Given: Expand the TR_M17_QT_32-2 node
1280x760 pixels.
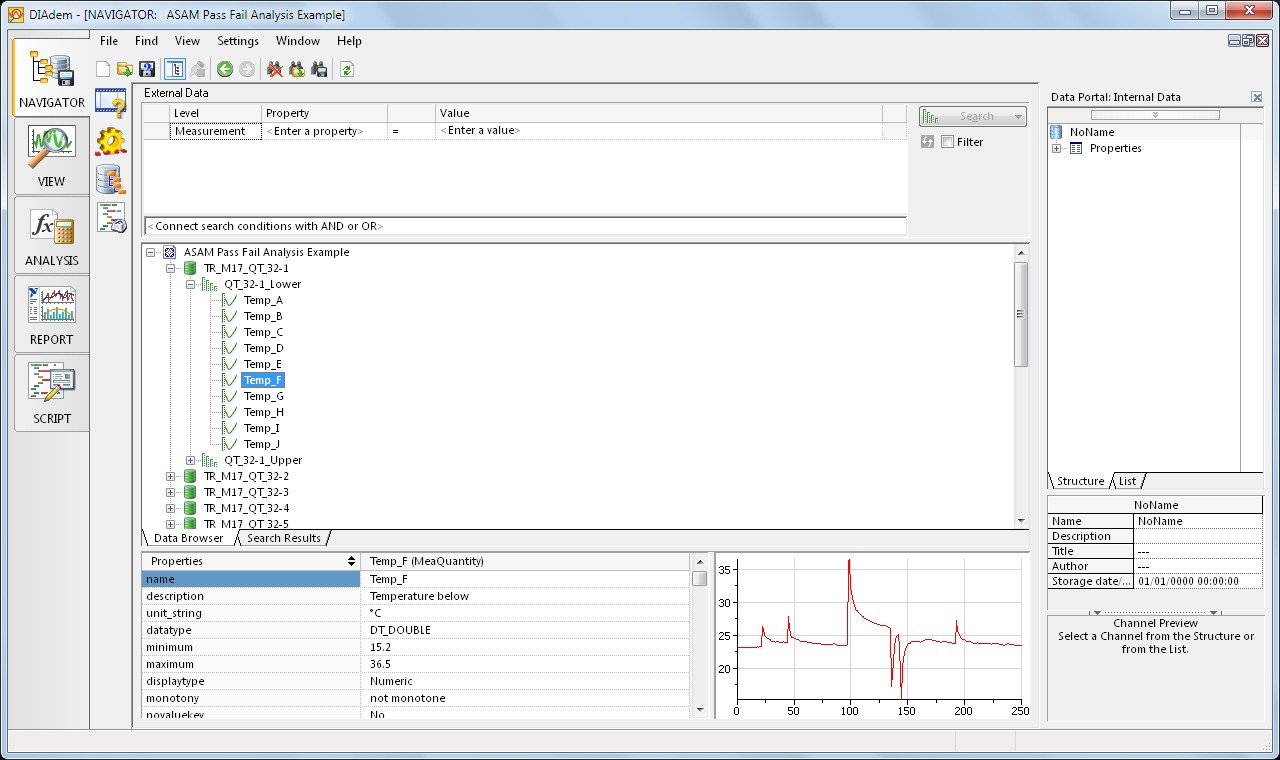Looking at the screenshot, I should pos(170,476).
